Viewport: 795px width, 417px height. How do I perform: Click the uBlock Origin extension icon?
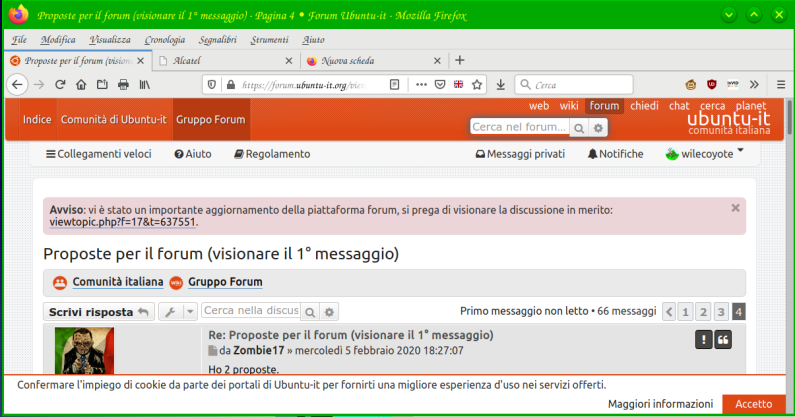click(712, 85)
